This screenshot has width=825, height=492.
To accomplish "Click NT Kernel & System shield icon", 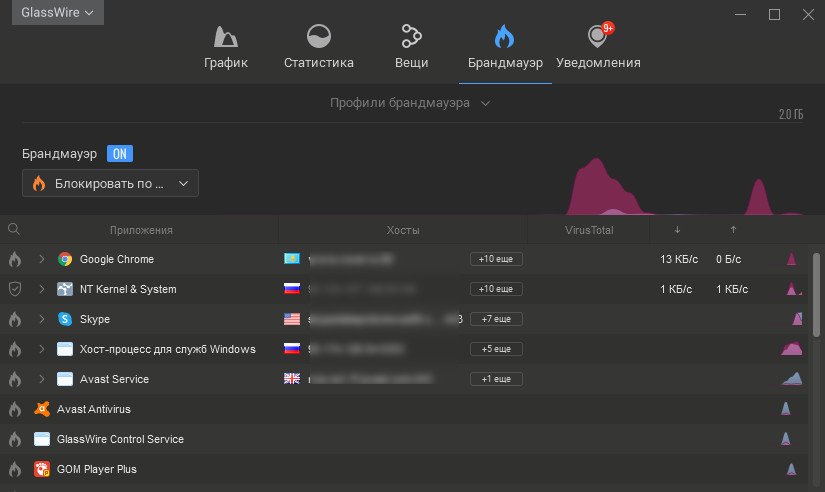I will point(15,289).
